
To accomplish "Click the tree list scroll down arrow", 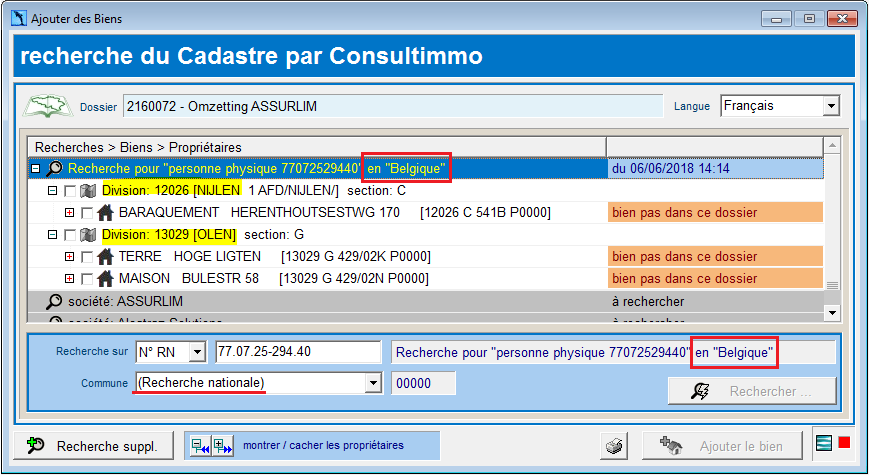I will 832,313.
